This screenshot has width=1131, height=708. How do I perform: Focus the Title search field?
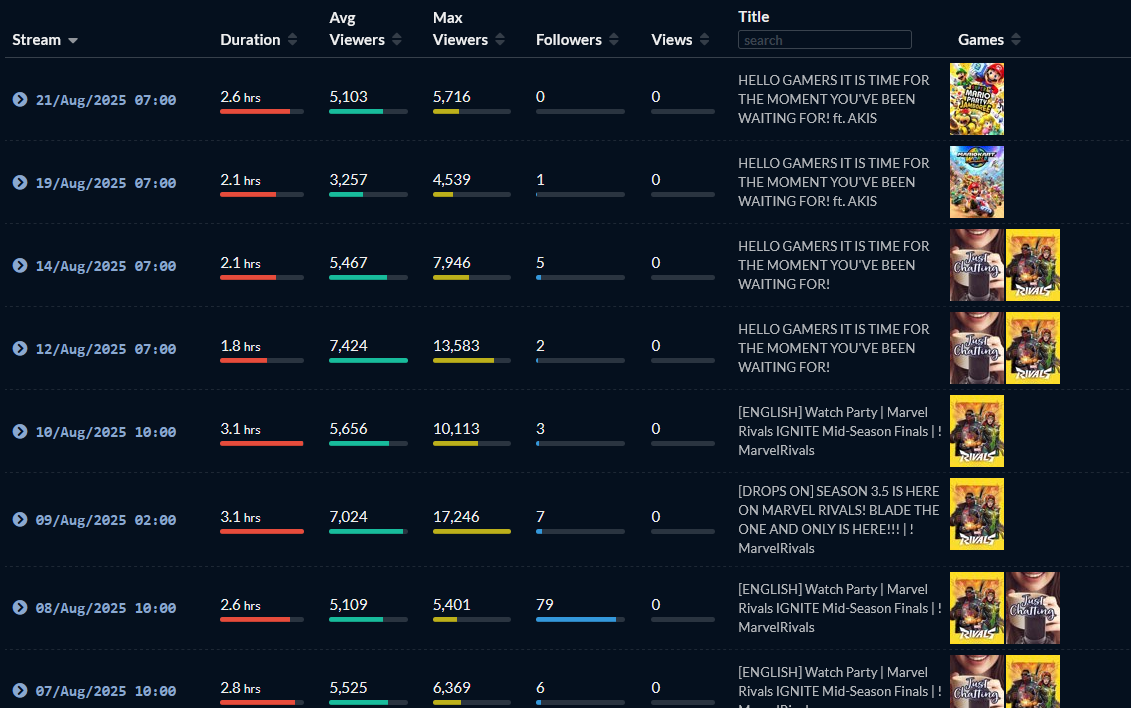[824, 40]
